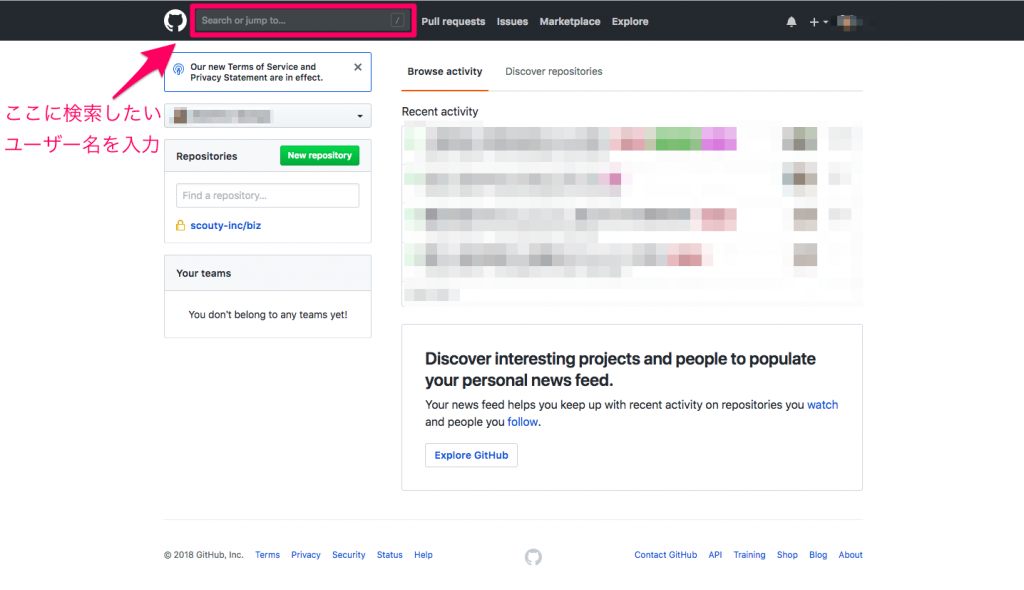Open the notifications bell icon
Screen dimensions: 1024x590
tap(792, 21)
